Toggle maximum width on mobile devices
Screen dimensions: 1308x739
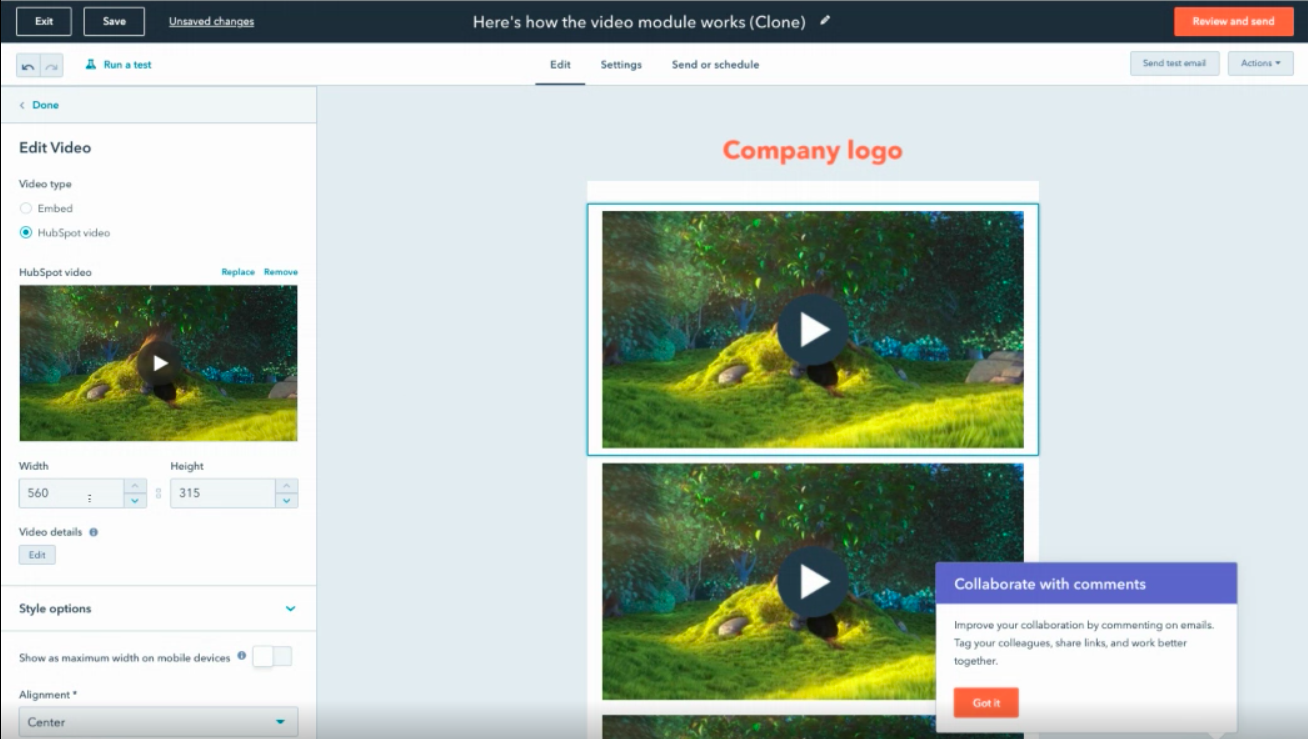pyautogui.click(x=272, y=656)
